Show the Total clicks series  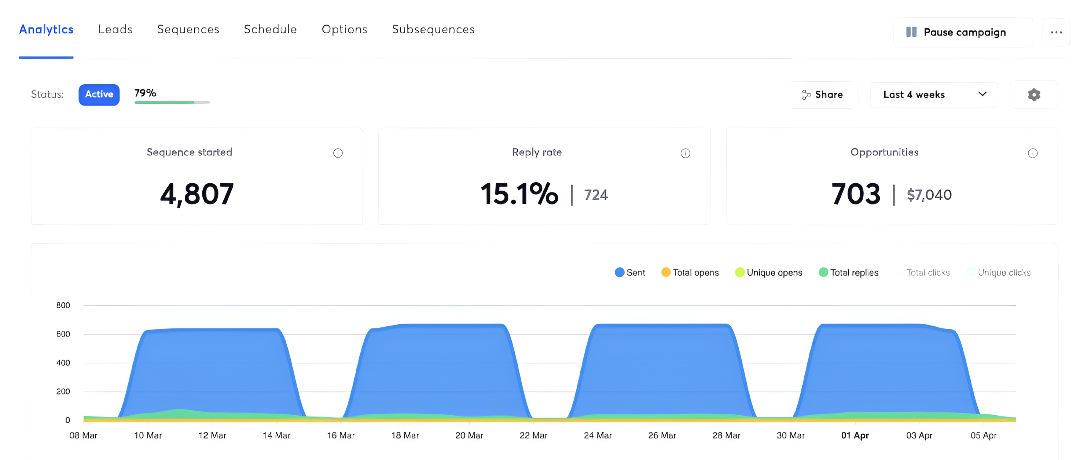pyautogui.click(x=929, y=272)
